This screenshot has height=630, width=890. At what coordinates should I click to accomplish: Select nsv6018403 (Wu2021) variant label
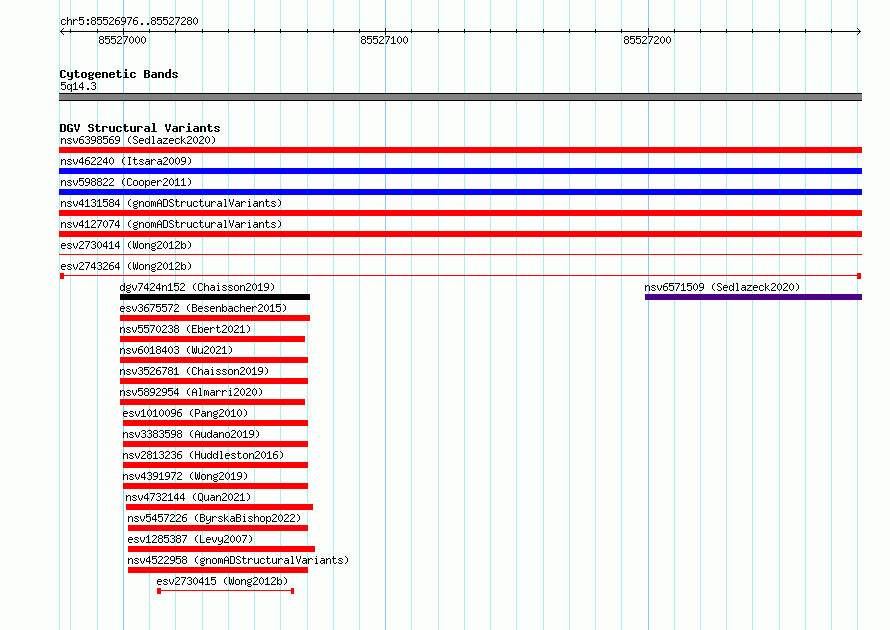point(176,350)
